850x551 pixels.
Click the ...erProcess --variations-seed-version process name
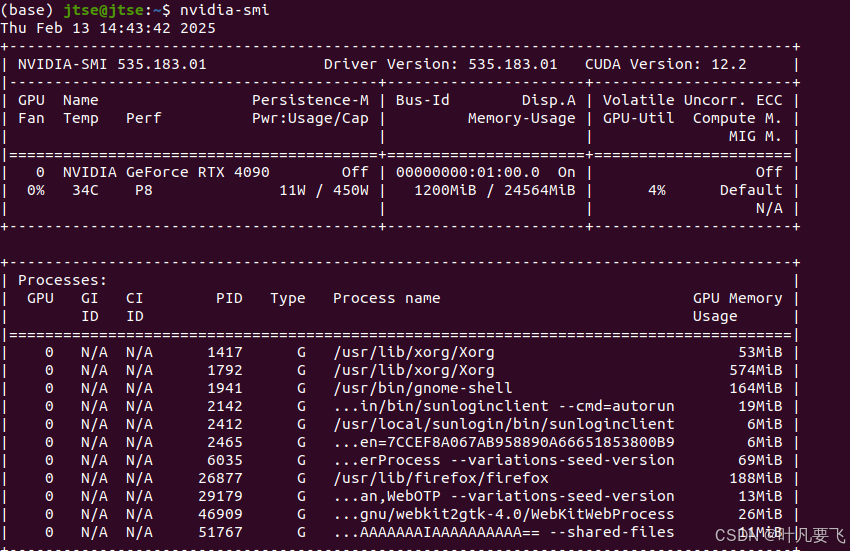[504, 460]
